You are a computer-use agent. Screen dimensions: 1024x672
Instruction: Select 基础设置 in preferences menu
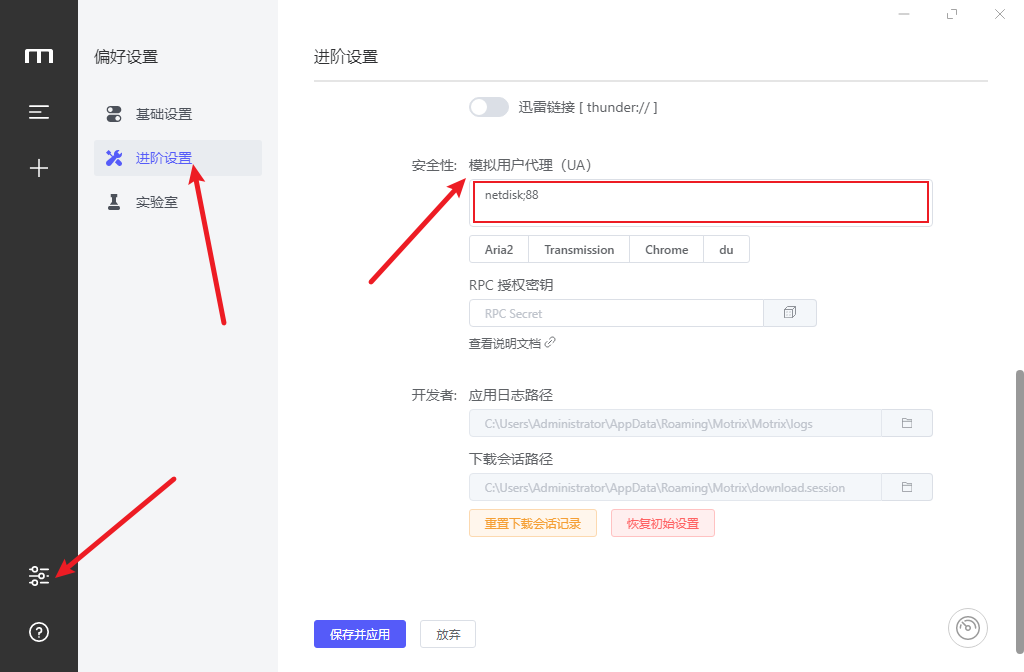tap(163, 114)
